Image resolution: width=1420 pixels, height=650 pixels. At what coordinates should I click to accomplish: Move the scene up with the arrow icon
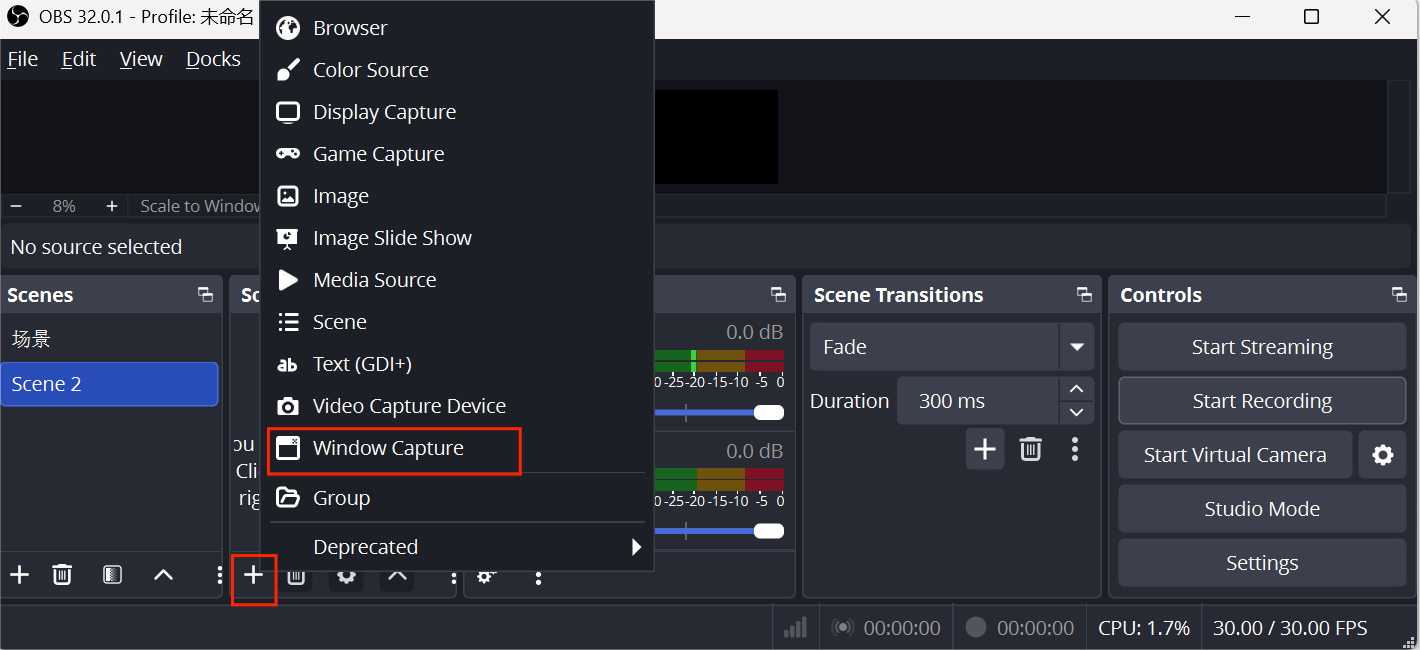point(163,575)
